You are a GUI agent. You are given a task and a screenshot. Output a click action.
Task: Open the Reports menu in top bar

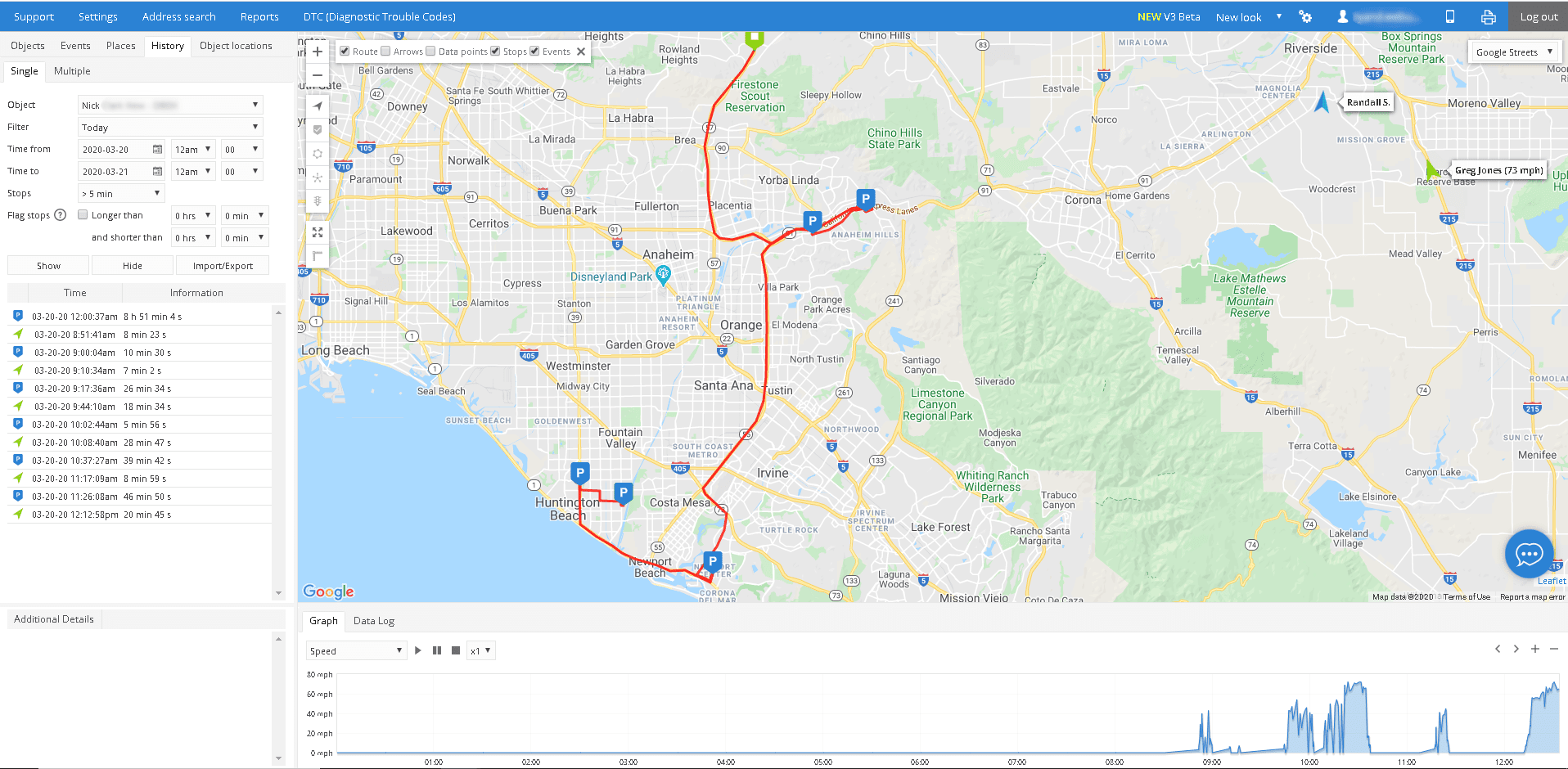click(259, 16)
